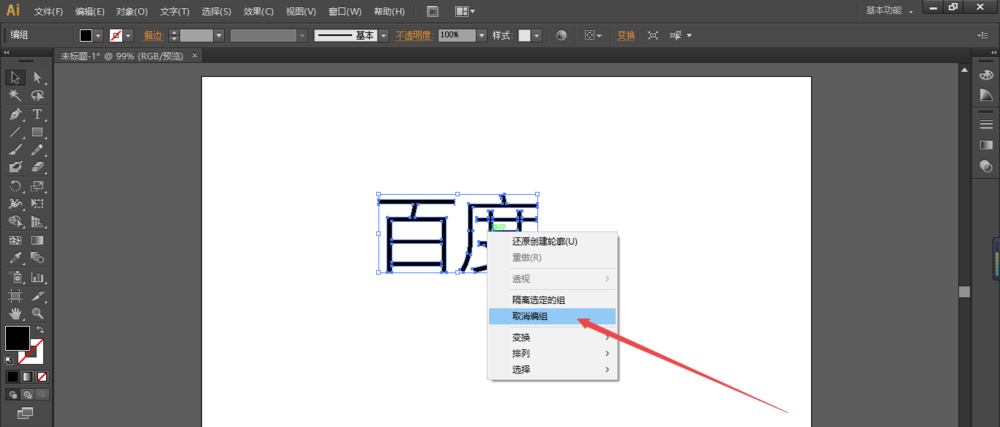Change the screen mode button
This screenshot has height=427, width=1000.
(26, 414)
